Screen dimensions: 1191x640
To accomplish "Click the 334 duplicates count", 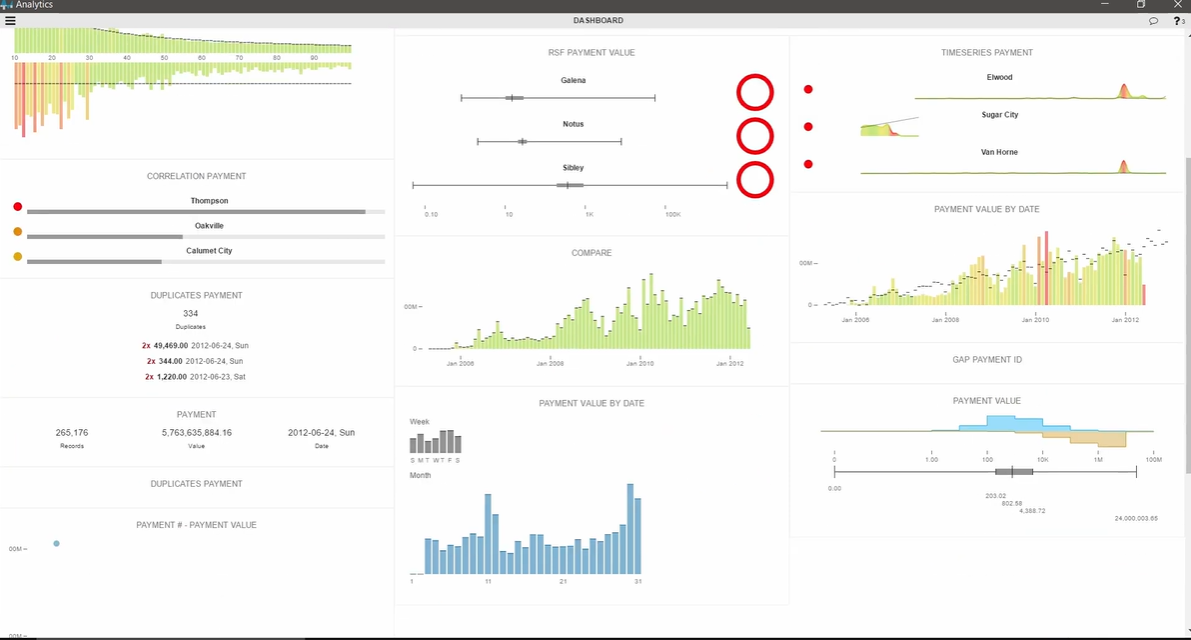I will (x=190, y=314).
